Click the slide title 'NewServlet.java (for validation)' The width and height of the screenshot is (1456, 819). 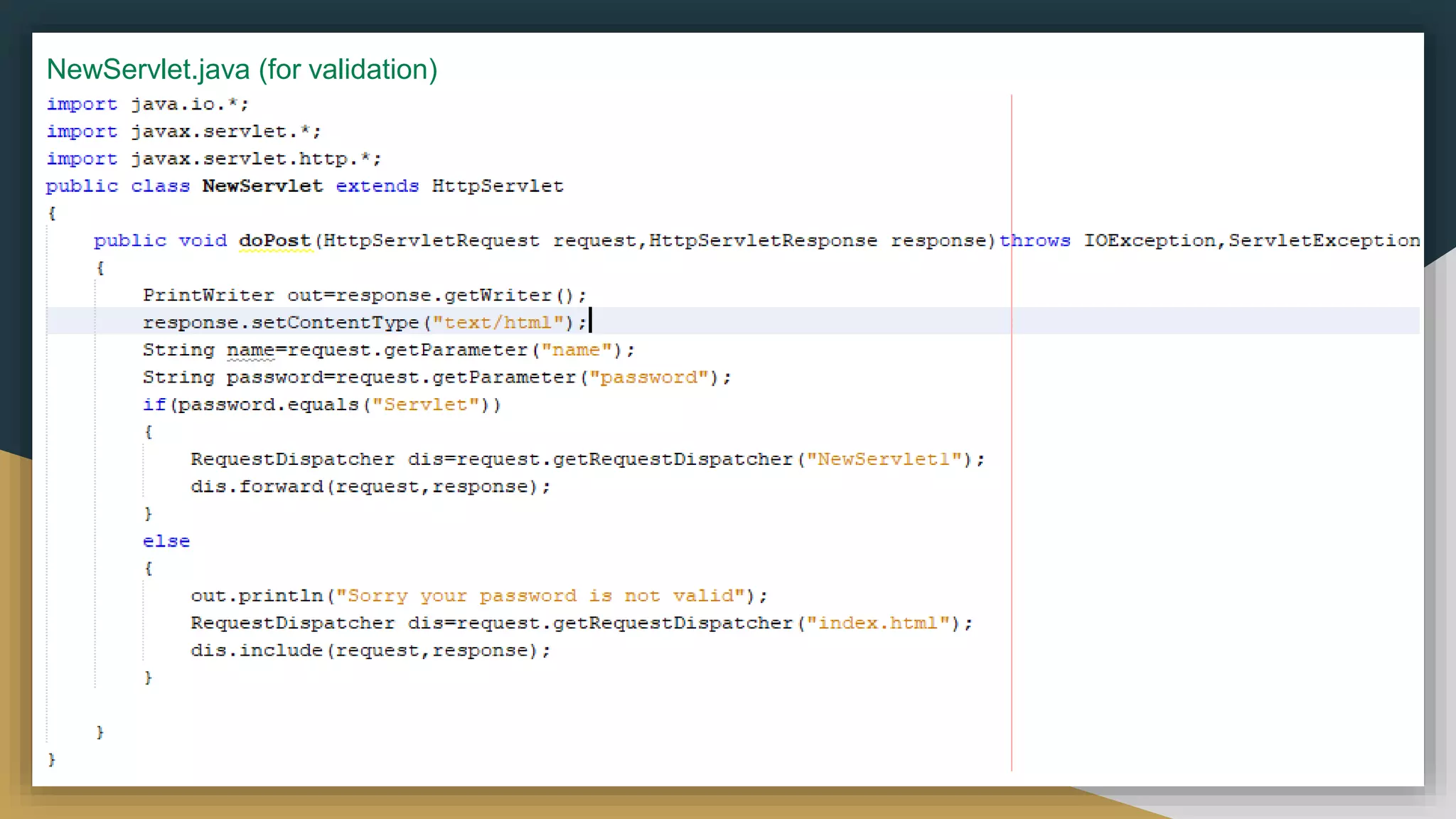(242, 70)
